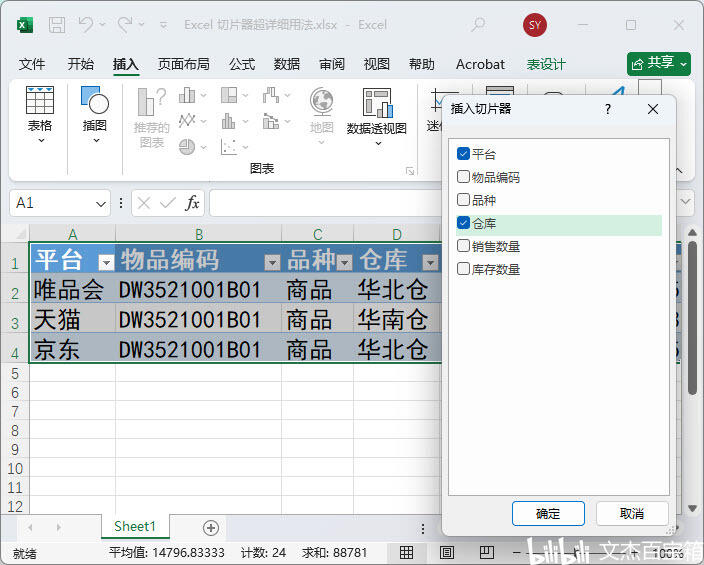Expand the Name Box dropdown arrow

100,203
